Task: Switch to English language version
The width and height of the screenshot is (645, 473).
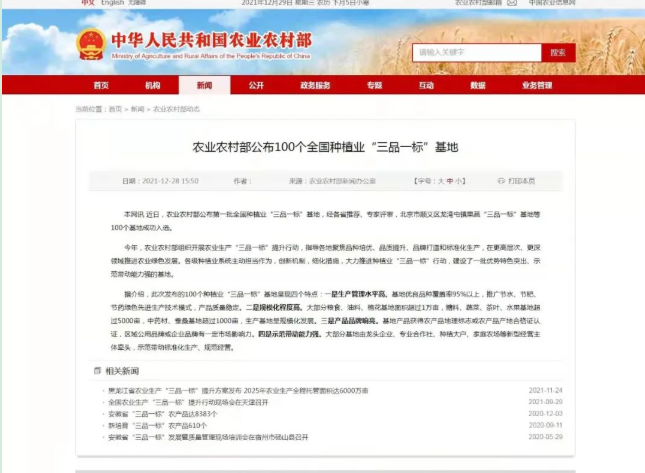Action: (113, 3)
